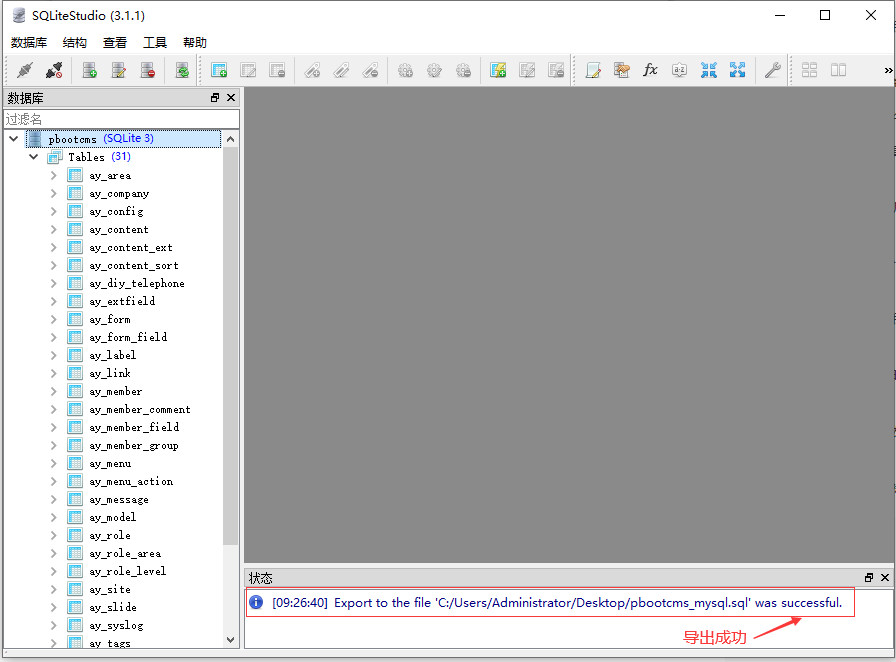Float the 状态 panel
The image size is (896, 662).
click(869, 577)
